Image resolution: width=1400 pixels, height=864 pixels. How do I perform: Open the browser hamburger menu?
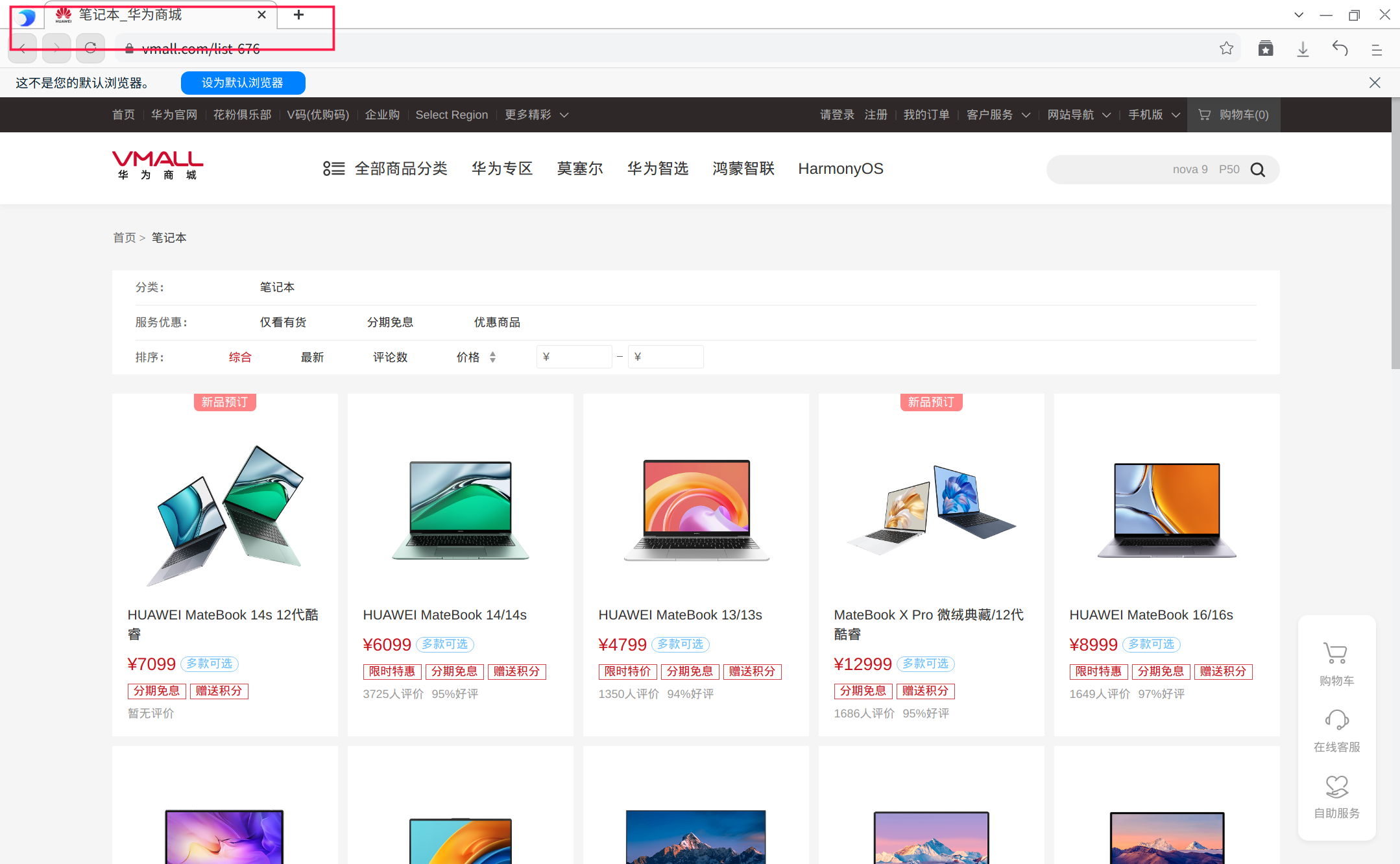click(x=1377, y=49)
